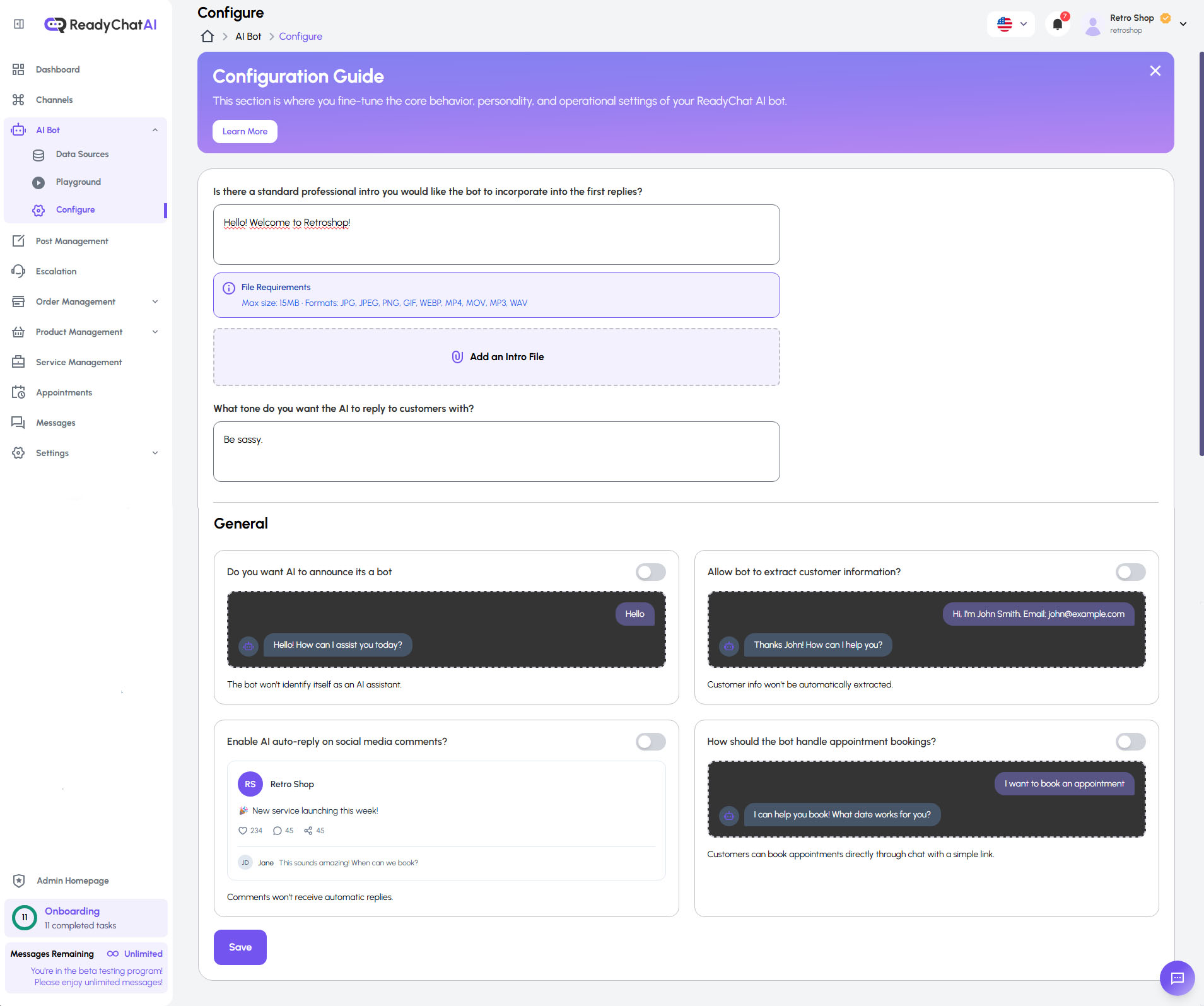Screen dimensions: 1204x1006
Task: Enable AI auto-reply on social media comments
Action: 651,741
